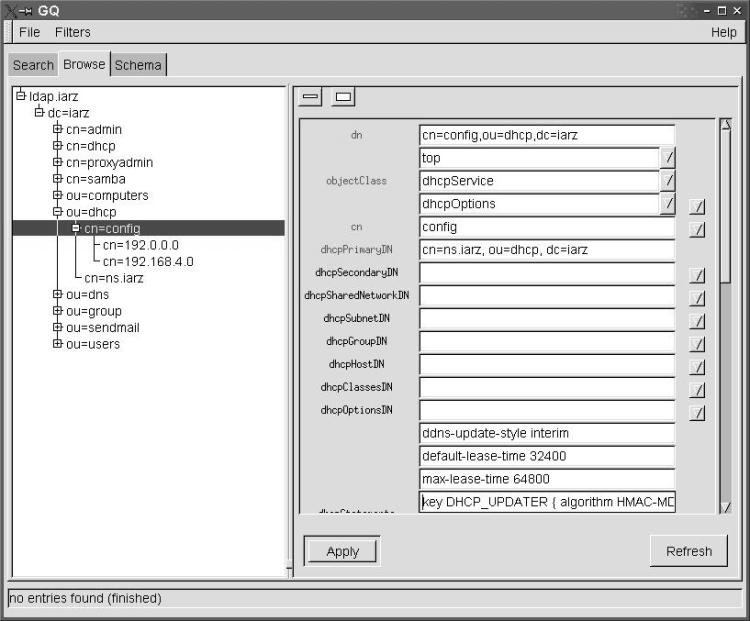The image size is (750, 621).
Task: Expand the ou=users tree node
Action: click(x=58, y=344)
